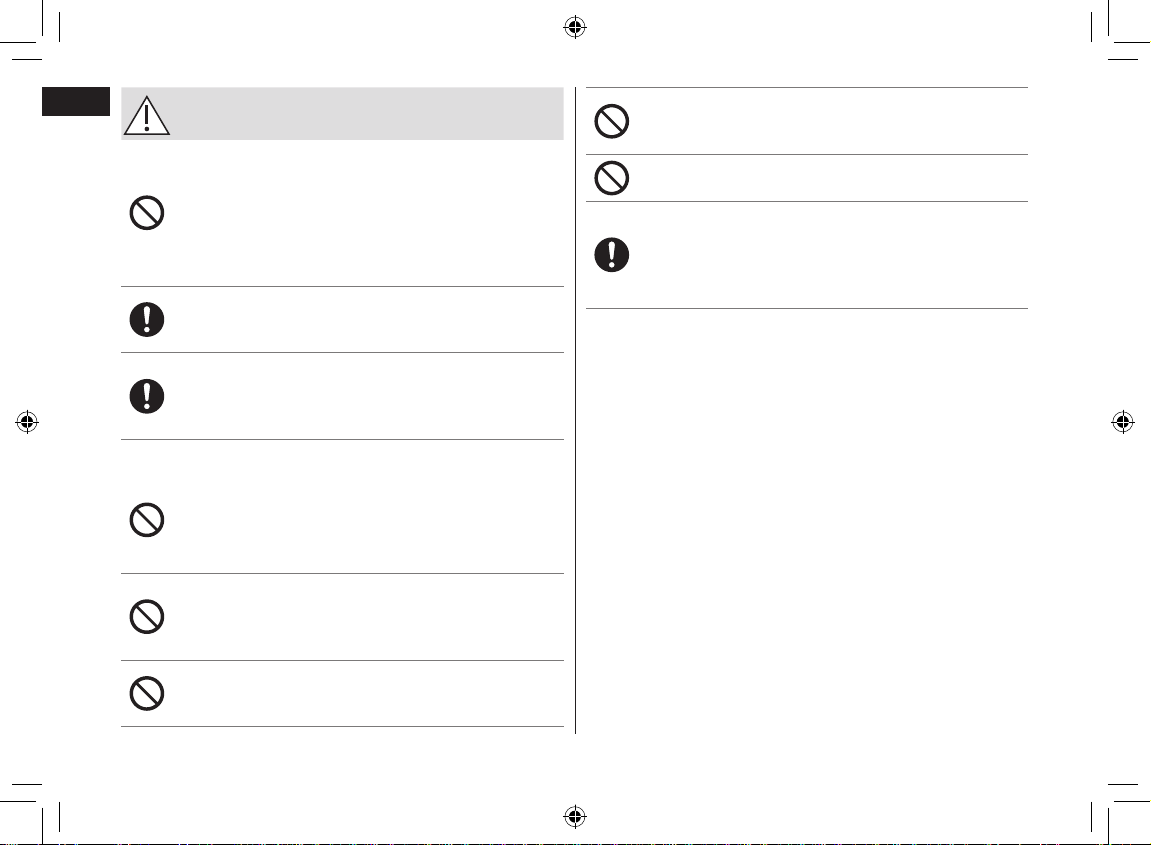
Task: Click the registration crosshair mark on right edge
Action: (1122, 422)
